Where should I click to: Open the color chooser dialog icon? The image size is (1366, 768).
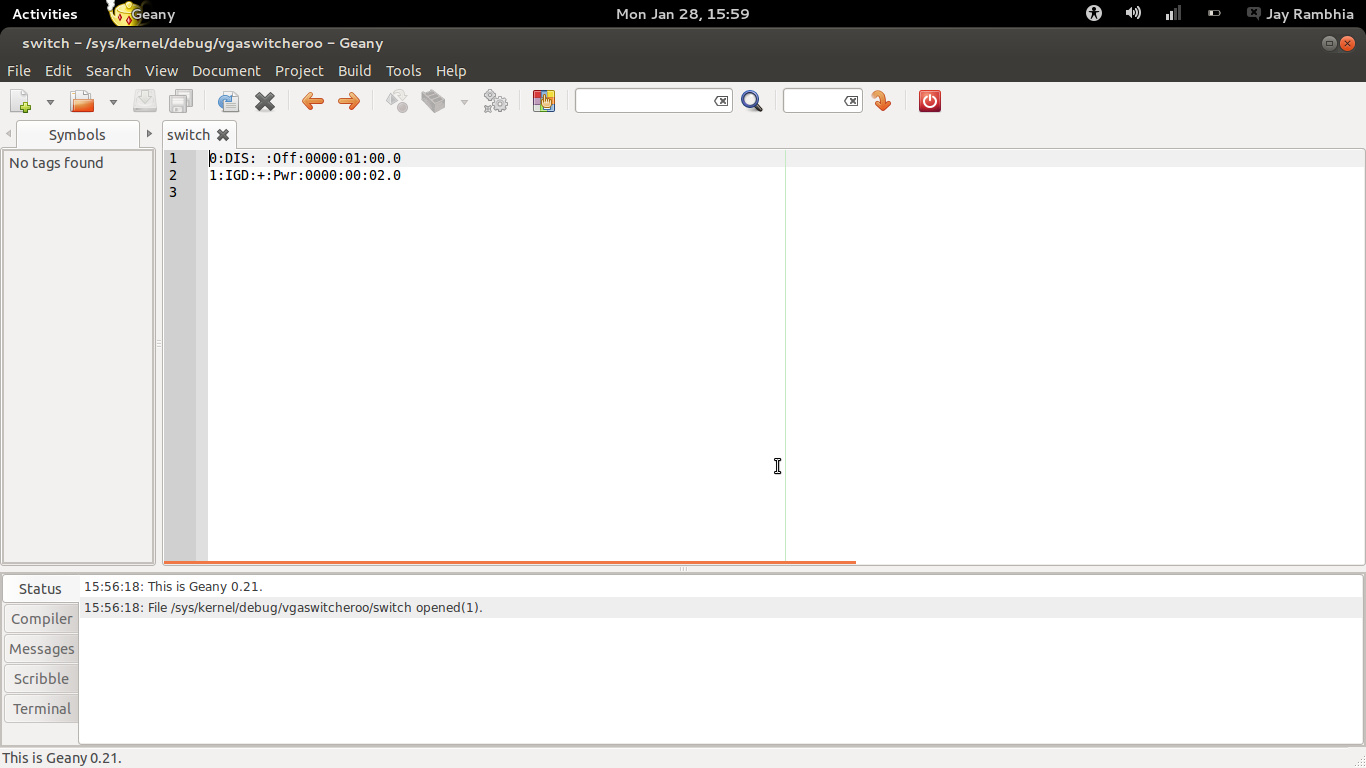[x=544, y=101]
